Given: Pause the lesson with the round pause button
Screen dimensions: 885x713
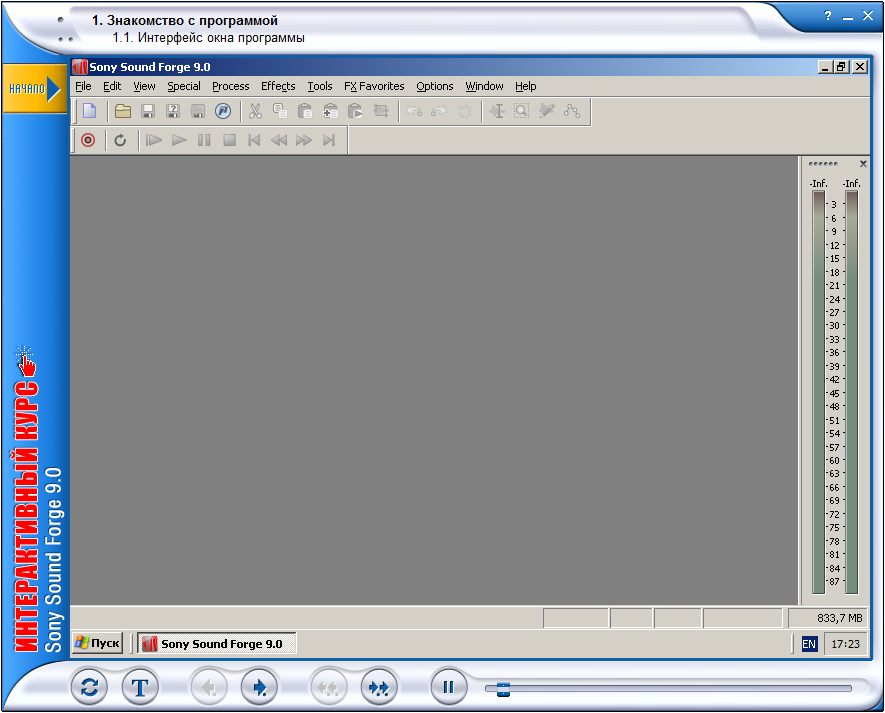Looking at the screenshot, I should 448,688.
